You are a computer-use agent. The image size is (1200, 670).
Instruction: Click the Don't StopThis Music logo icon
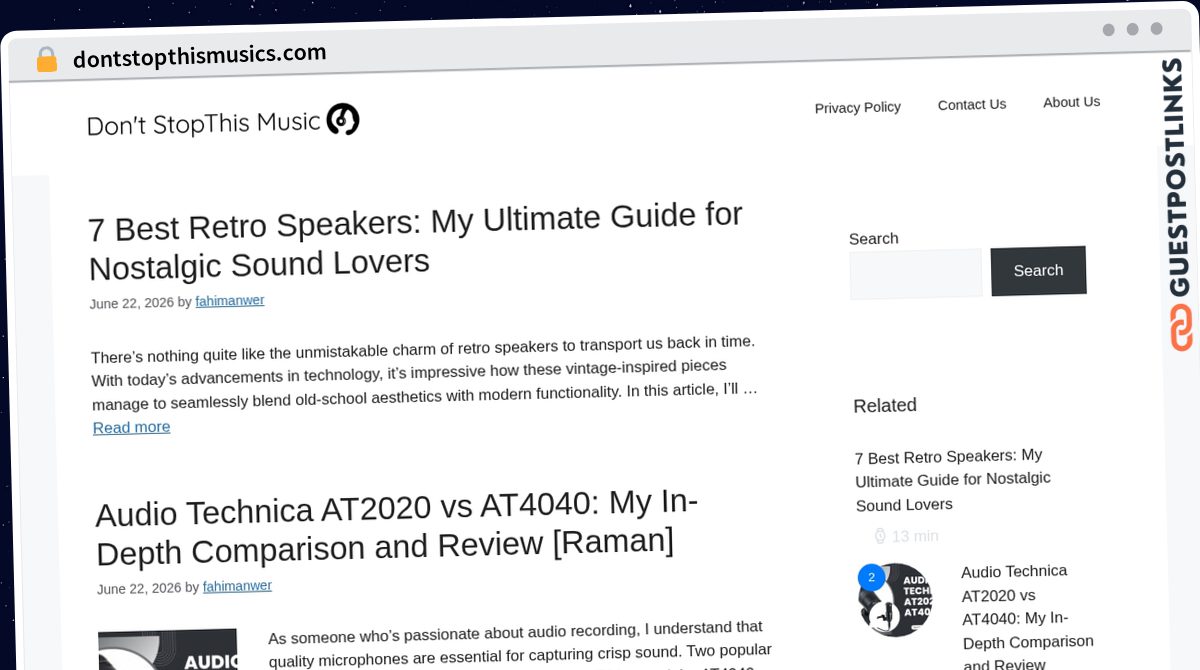tap(343, 120)
